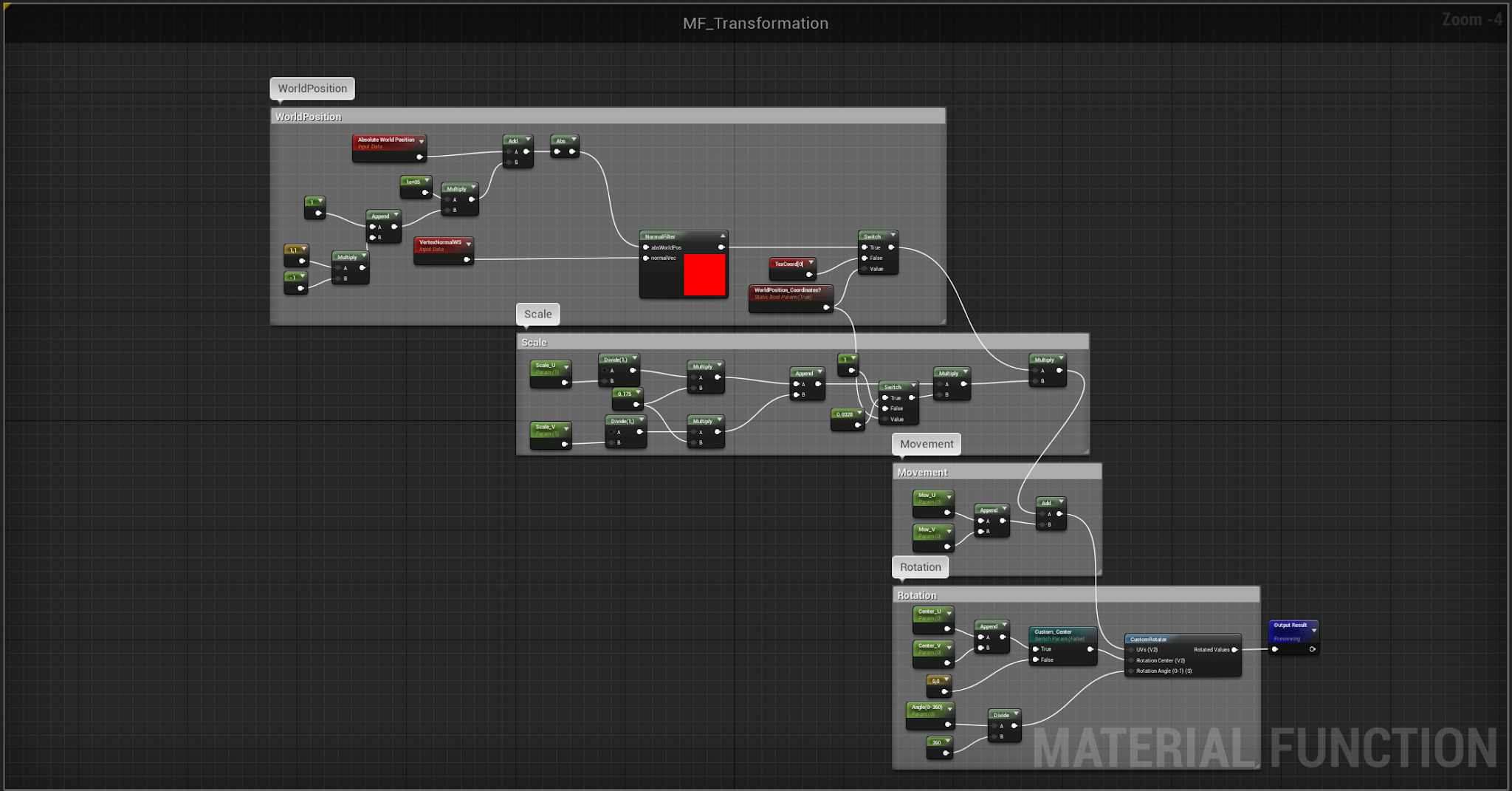Click the Rotated Values output pin

point(1234,650)
